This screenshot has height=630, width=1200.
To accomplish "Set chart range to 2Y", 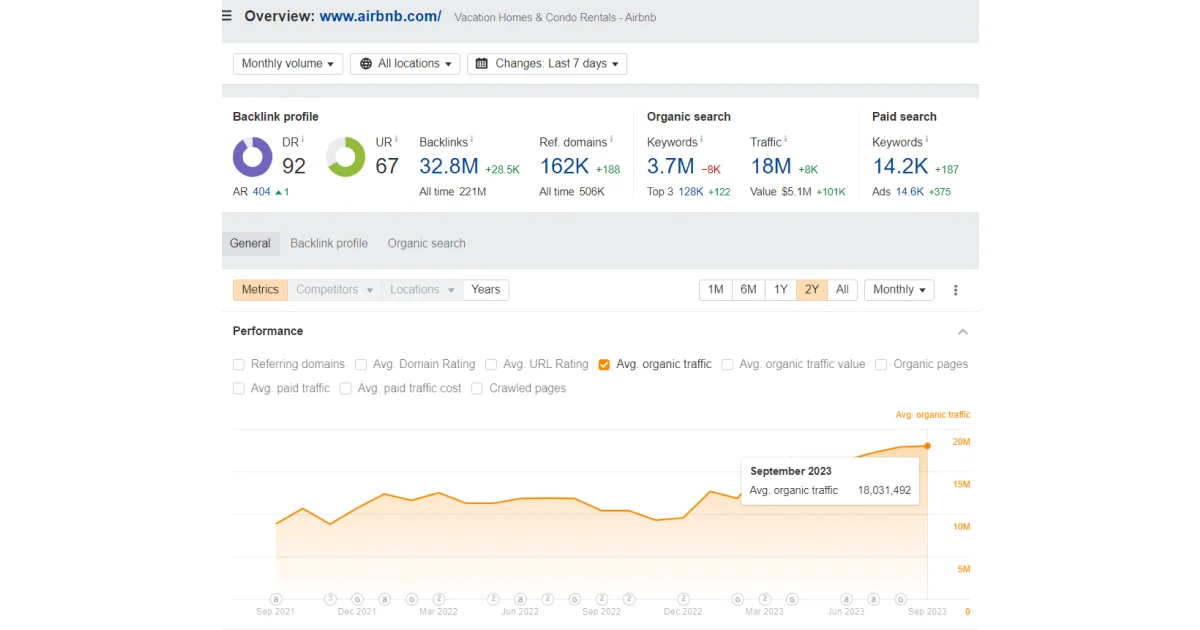I will [812, 290].
